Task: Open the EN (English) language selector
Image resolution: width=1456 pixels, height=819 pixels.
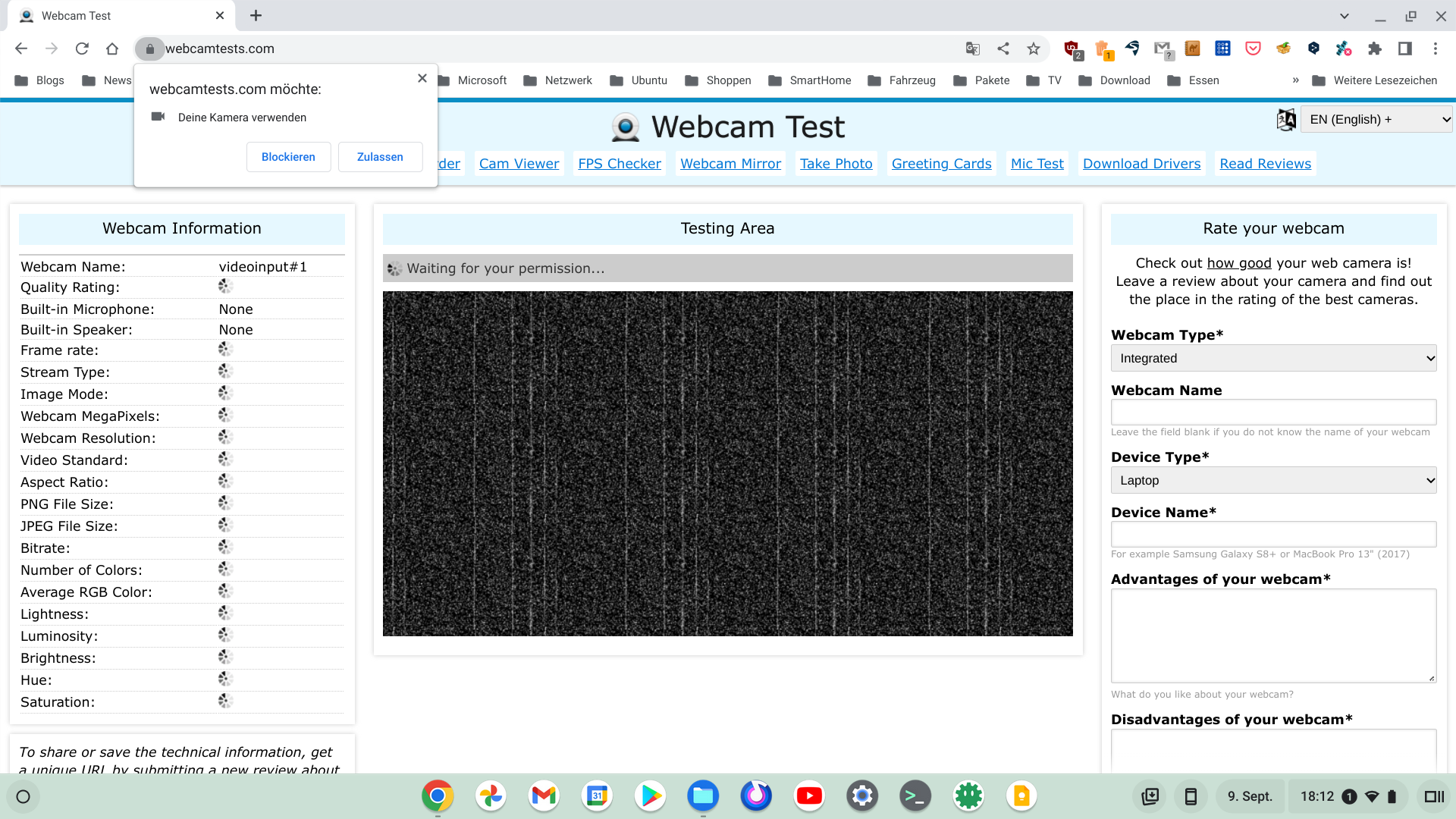Action: point(1376,119)
